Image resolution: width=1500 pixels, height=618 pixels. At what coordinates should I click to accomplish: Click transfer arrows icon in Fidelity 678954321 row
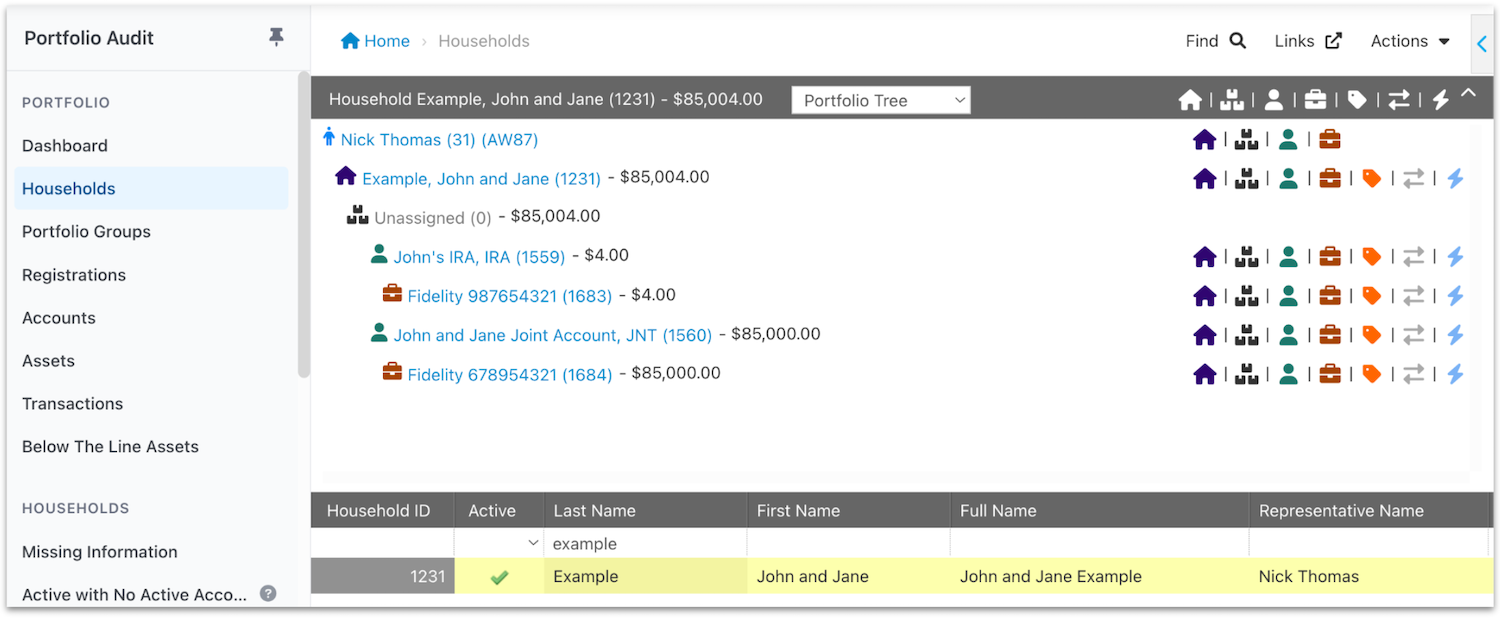[1414, 374]
